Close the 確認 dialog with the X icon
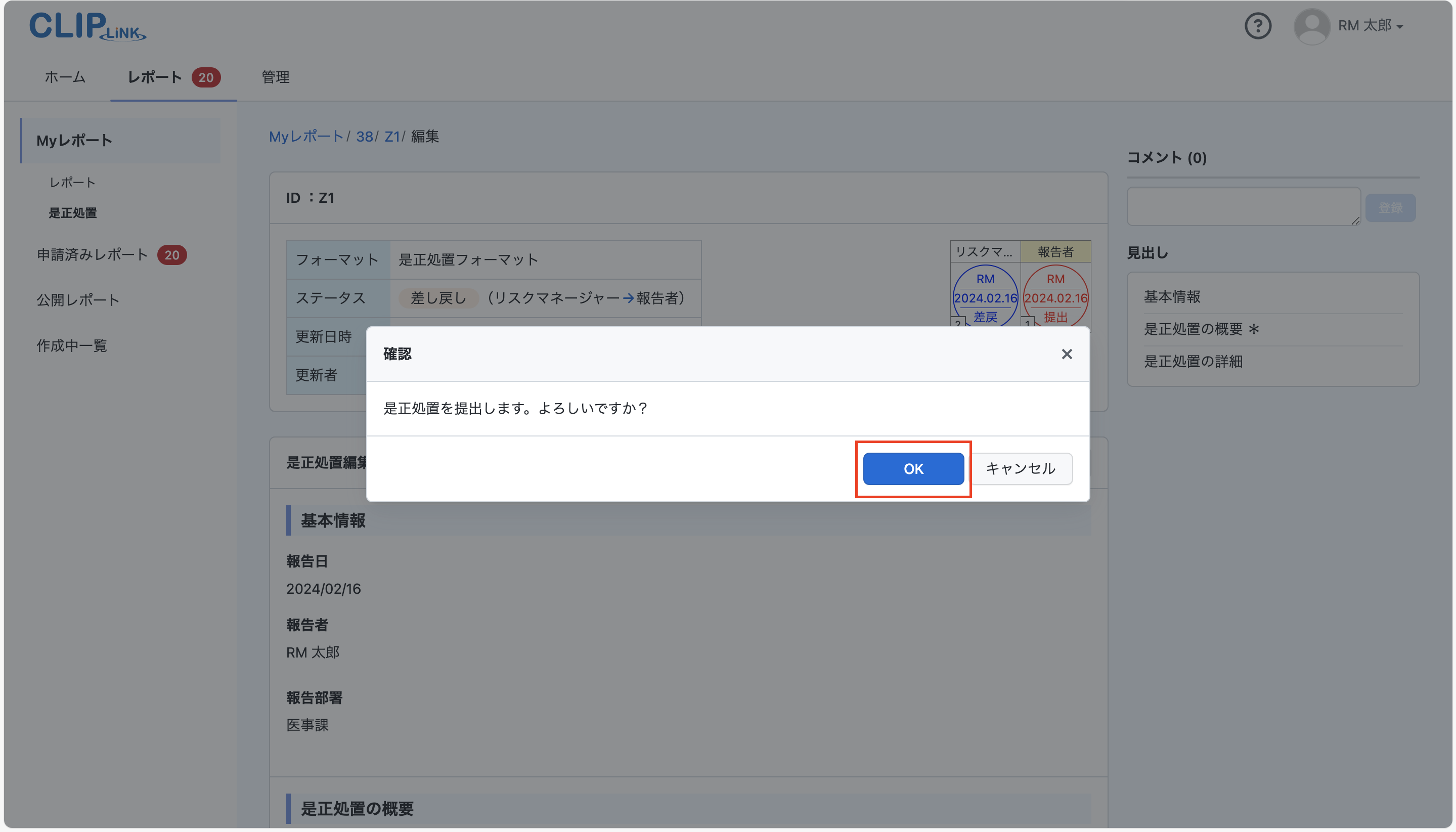The image size is (1456, 832). pyautogui.click(x=1066, y=354)
